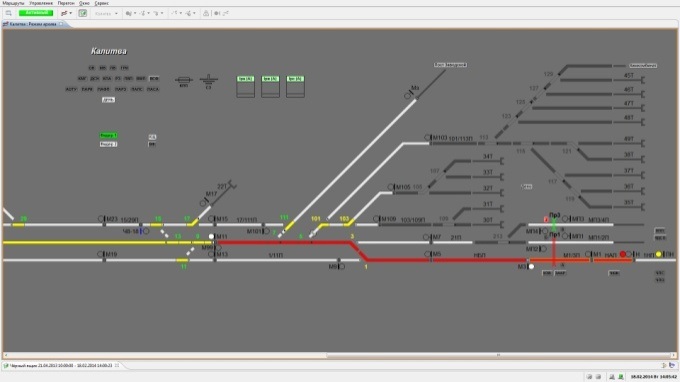
Task: Click red entry signal Н
Action: click(x=623, y=254)
